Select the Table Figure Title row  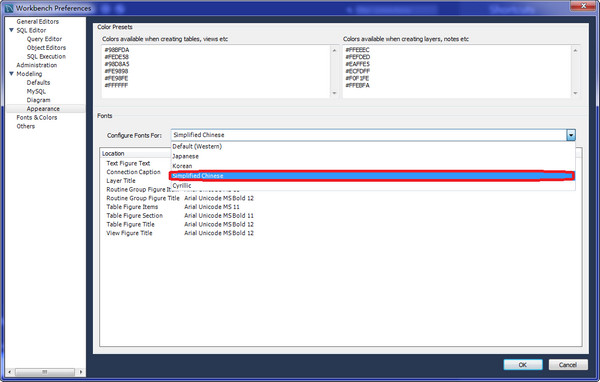(x=130, y=225)
